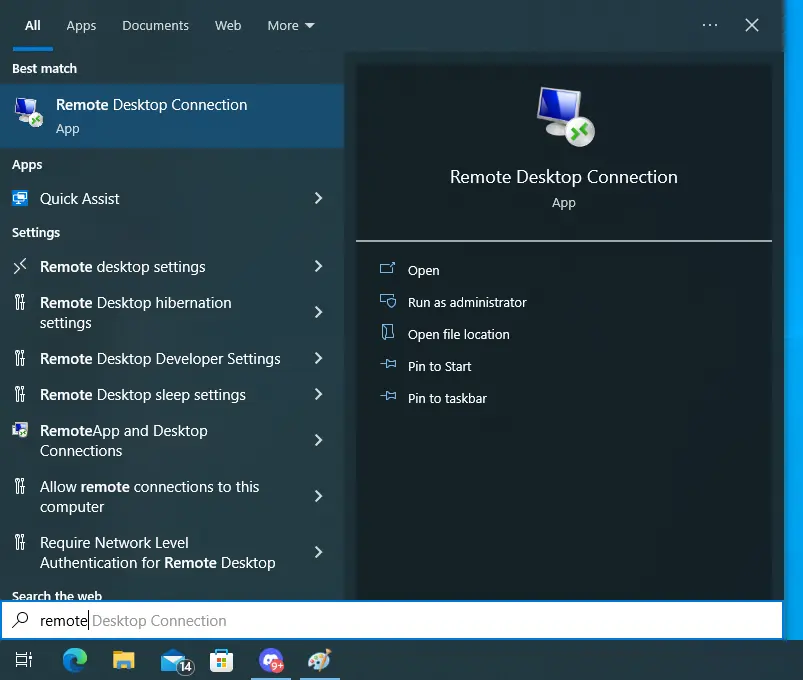Open 'Remote desktop settings' result
Screen dimensions: 803x680
(122, 267)
